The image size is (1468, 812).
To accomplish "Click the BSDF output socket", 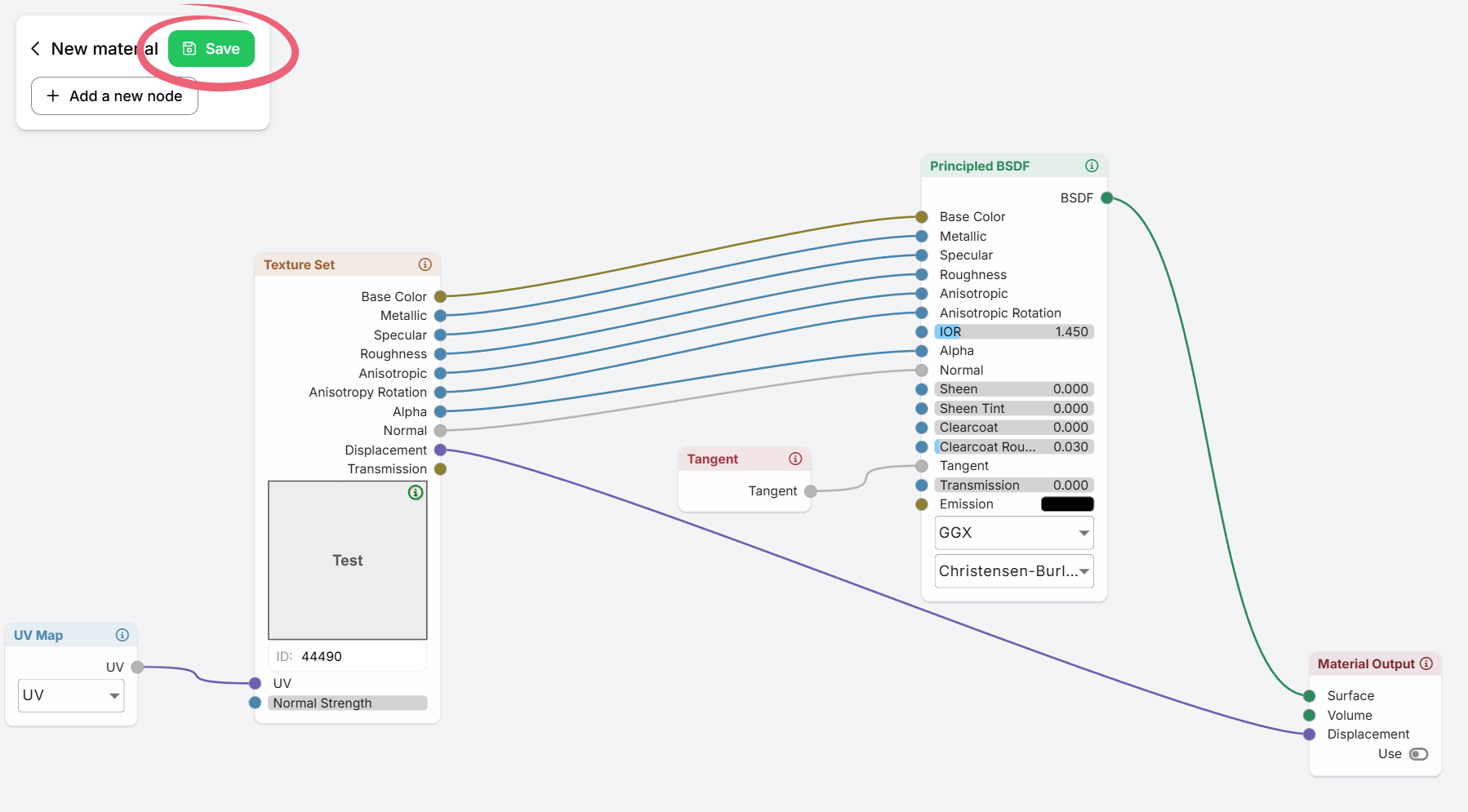I will point(1107,197).
